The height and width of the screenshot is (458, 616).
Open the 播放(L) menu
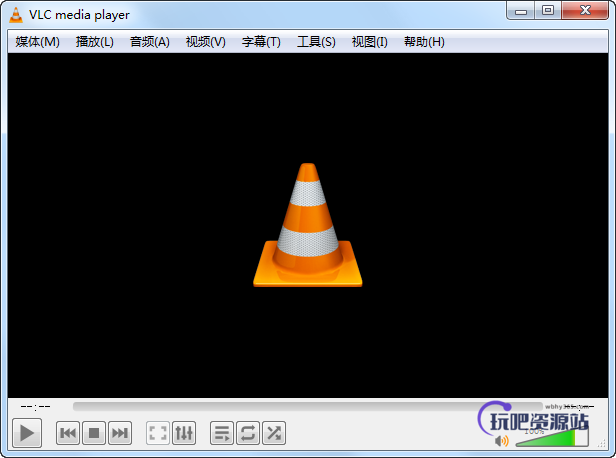coord(95,42)
